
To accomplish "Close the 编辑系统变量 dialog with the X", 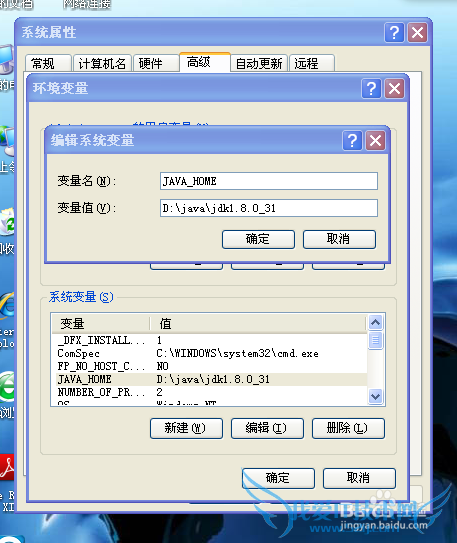I will (376, 141).
